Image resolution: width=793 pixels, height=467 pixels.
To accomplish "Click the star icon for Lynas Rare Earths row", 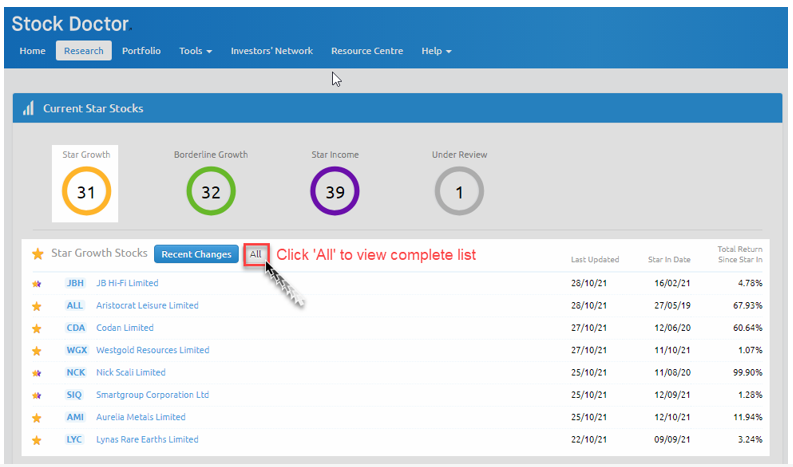I will 36,440.
